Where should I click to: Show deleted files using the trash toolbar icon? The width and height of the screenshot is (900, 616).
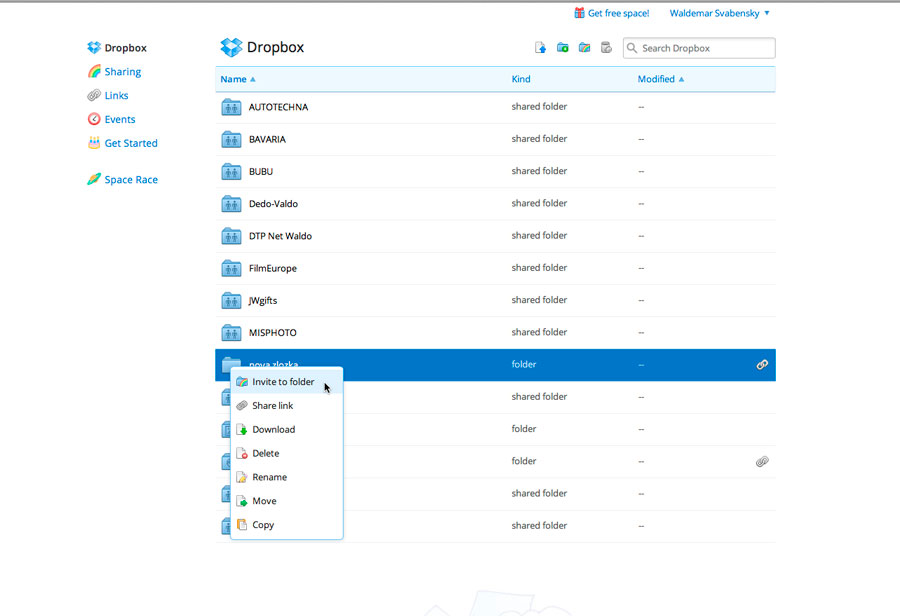click(x=606, y=48)
